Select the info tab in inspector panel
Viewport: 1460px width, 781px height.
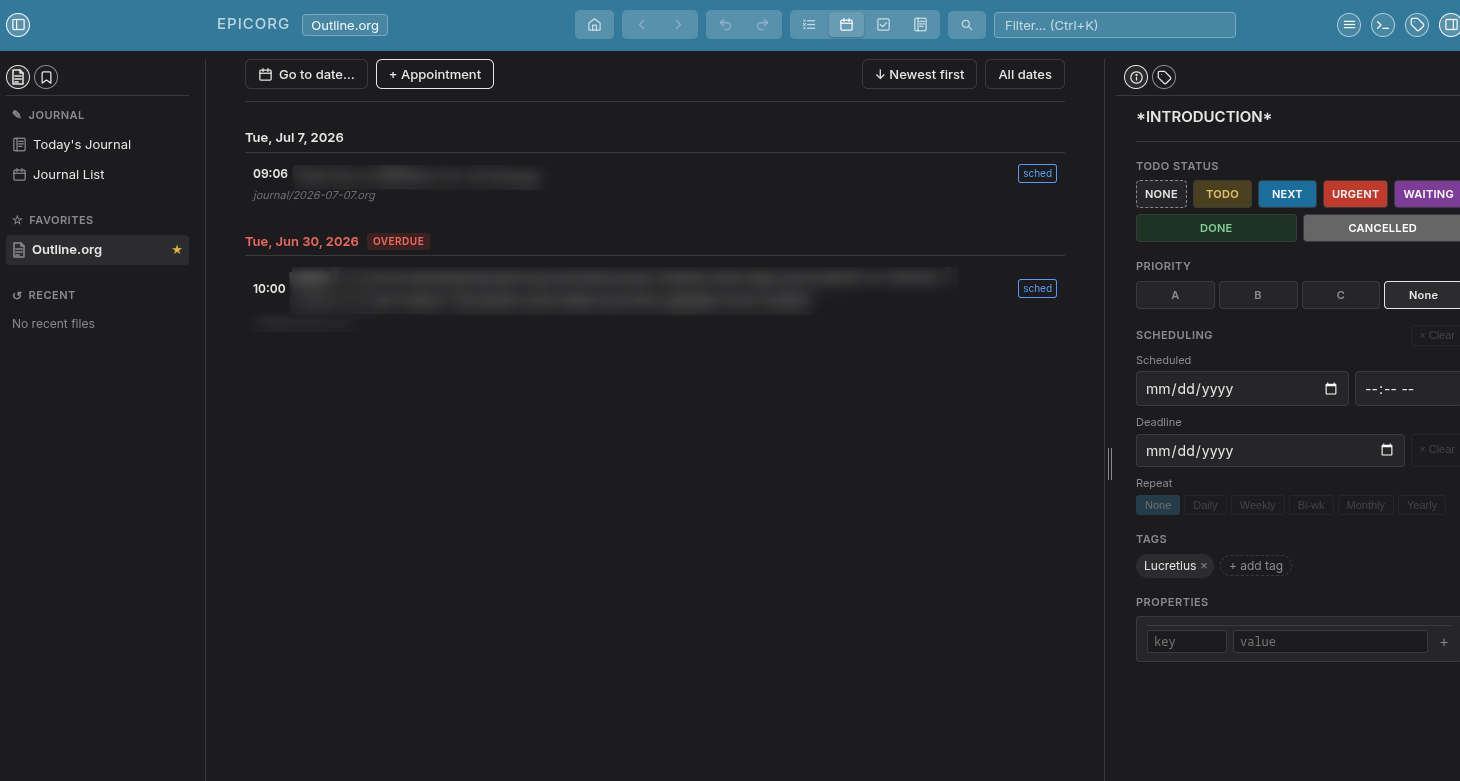coord(1136,77)
